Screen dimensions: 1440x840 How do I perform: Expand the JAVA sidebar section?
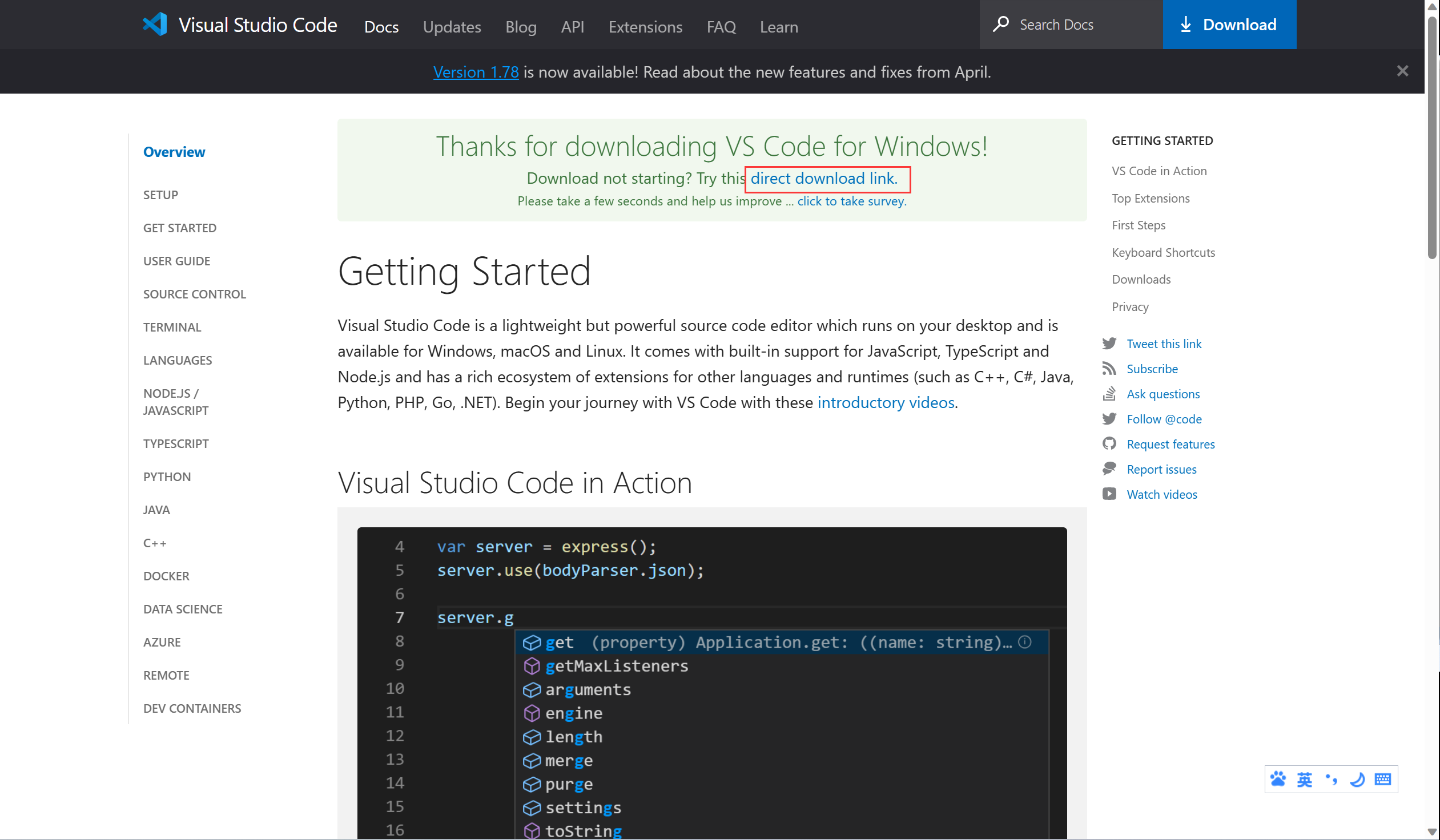[156, 510]
